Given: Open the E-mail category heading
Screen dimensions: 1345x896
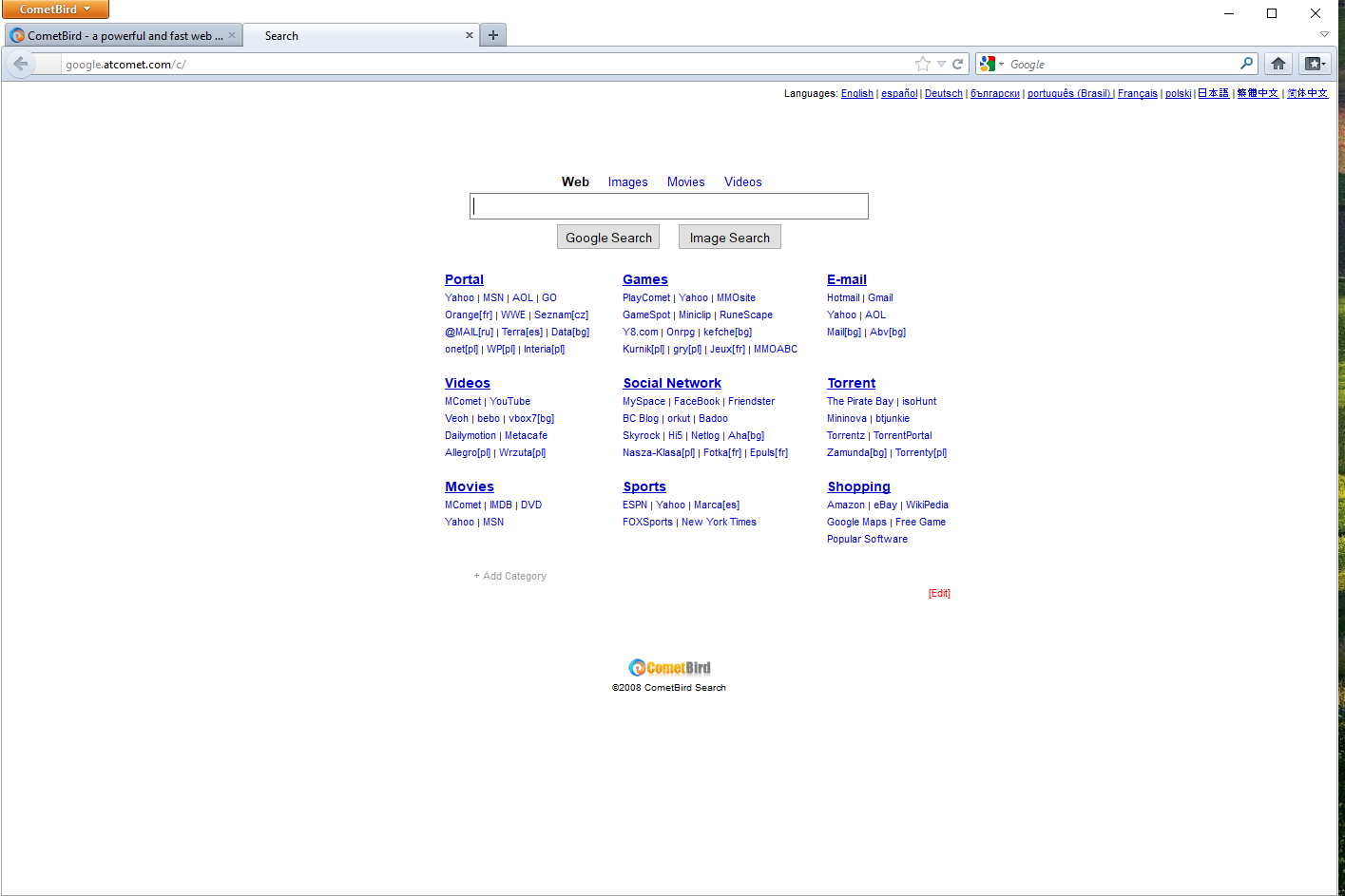Looking at the screenshot, I should click(847, 279).
